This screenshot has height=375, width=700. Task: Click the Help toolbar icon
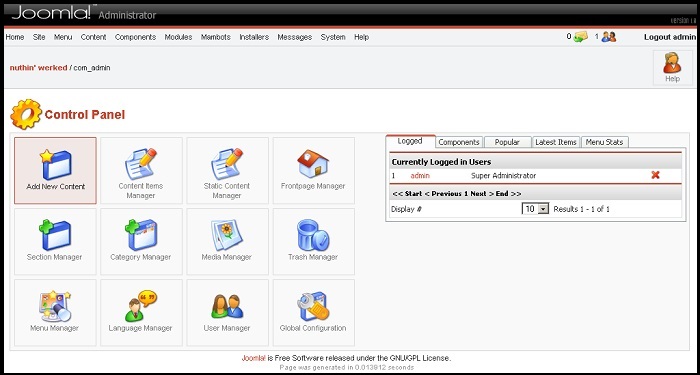672,67
